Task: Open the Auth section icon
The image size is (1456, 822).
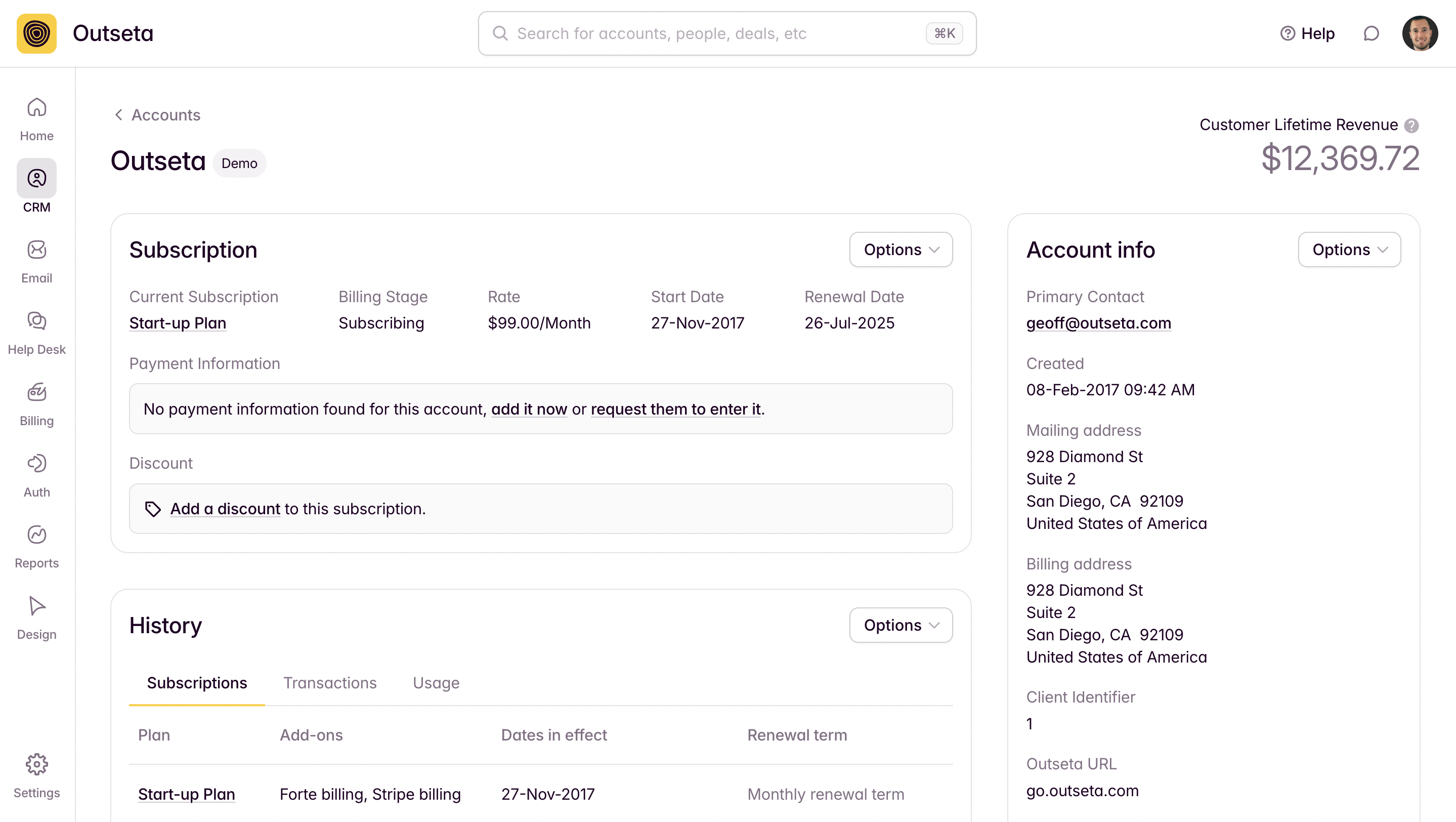Action: pos(37,464)
